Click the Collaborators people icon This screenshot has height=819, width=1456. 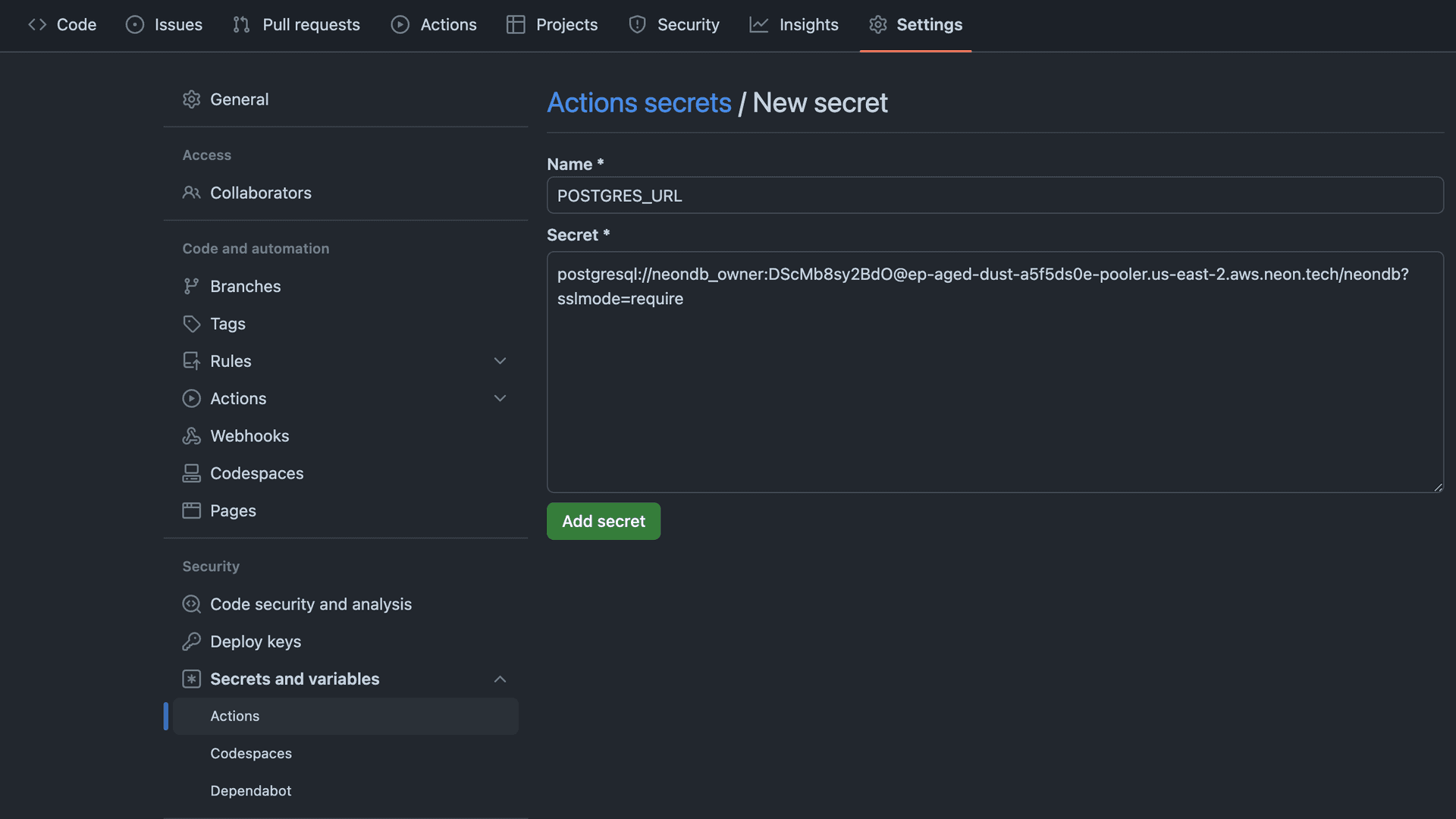tap(191, 193)
